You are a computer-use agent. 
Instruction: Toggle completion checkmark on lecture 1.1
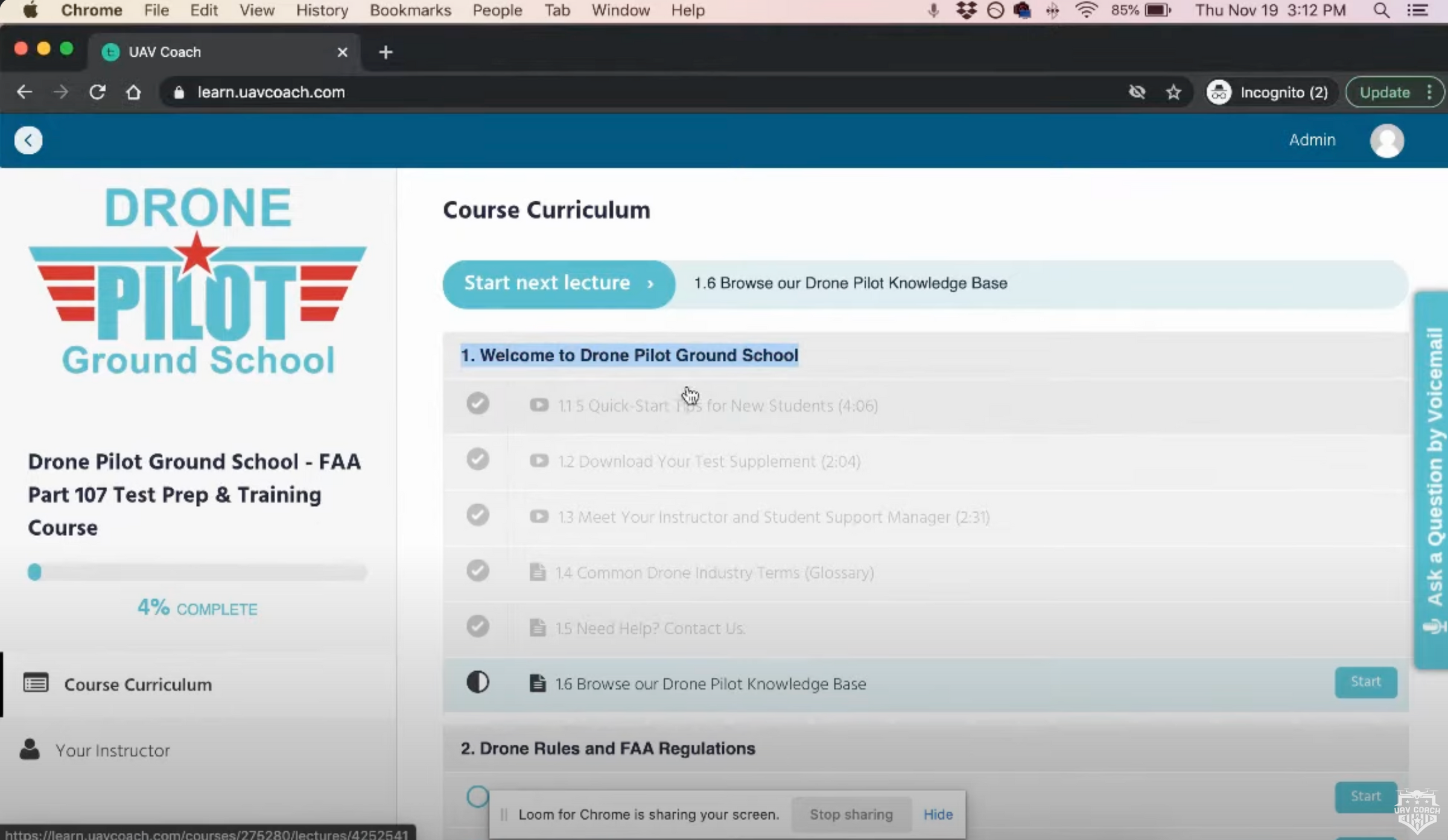477,403
